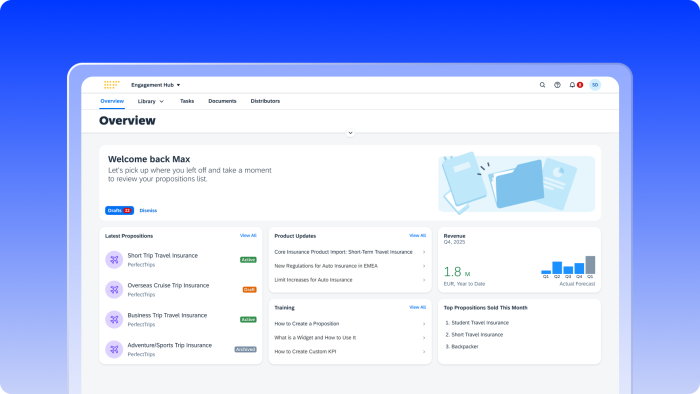Collapse header using chevron below Overview title
Screen dimensions: 700x394
(x=350, y=133)
